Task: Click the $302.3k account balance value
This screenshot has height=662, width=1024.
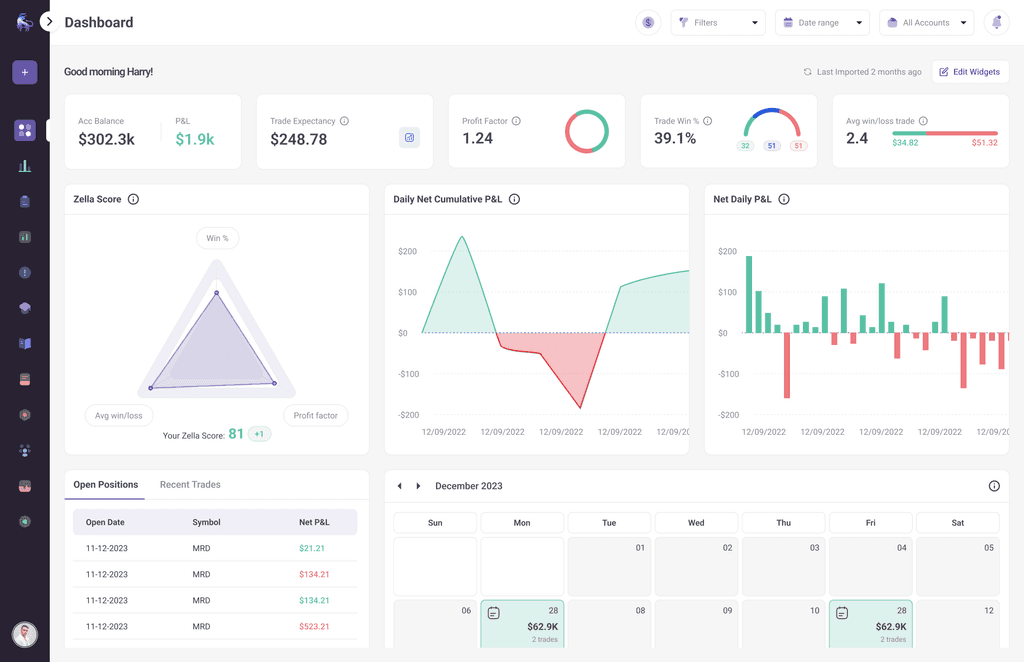Action: coord(106,139)
